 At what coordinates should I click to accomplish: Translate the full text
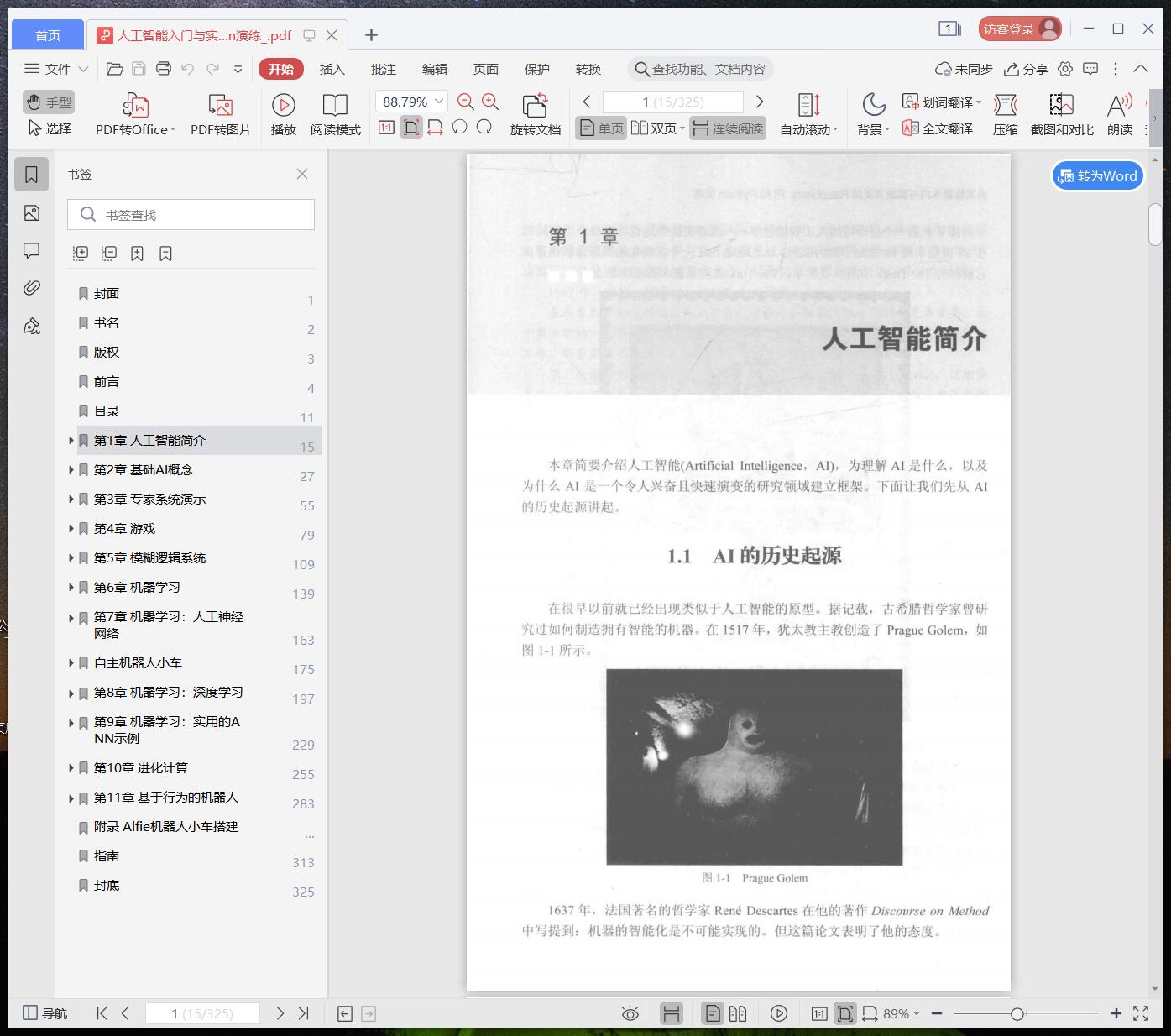[x=938, y=128]
